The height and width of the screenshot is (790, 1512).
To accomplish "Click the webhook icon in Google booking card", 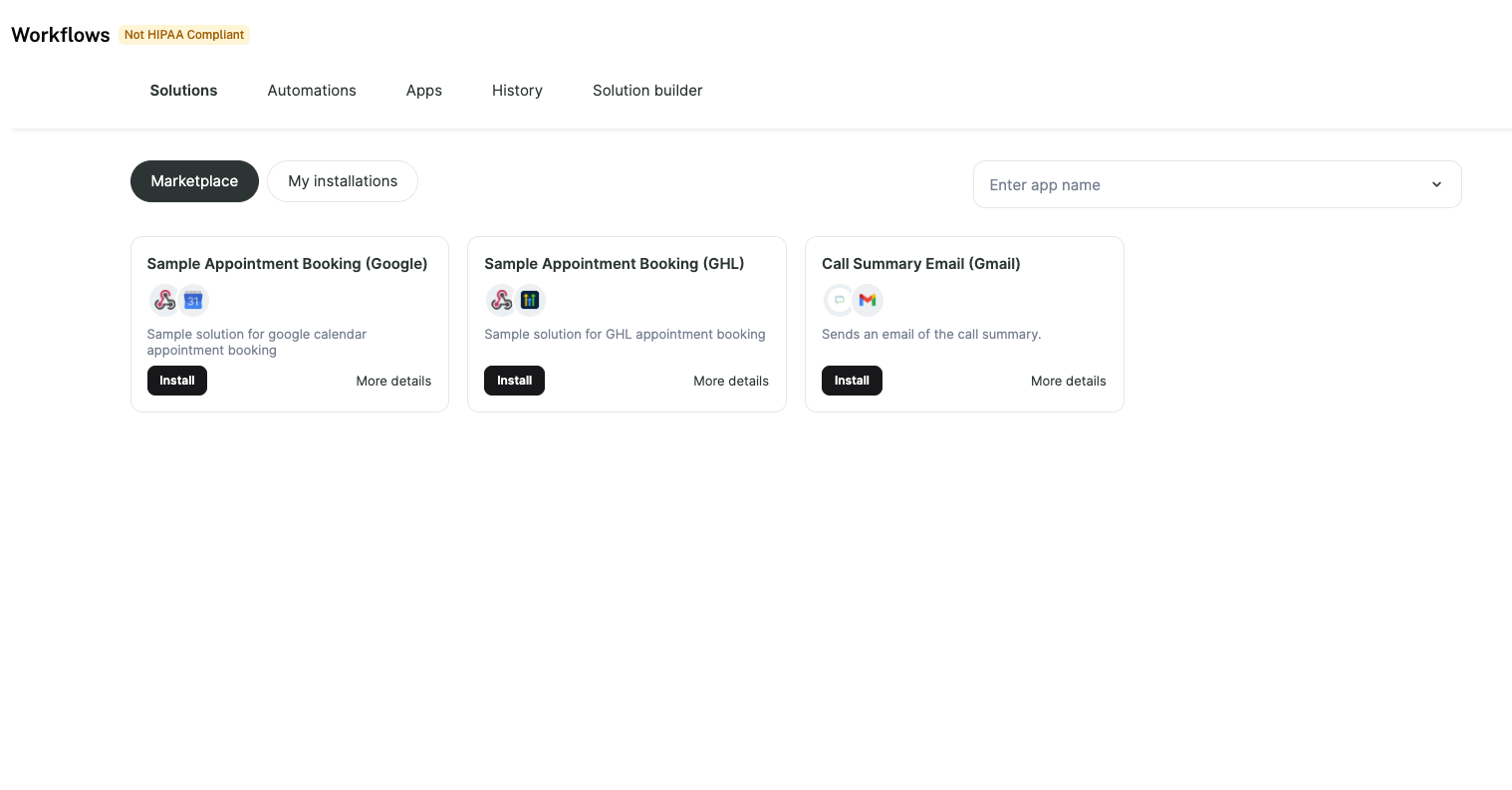I will (x=164, y=300).
